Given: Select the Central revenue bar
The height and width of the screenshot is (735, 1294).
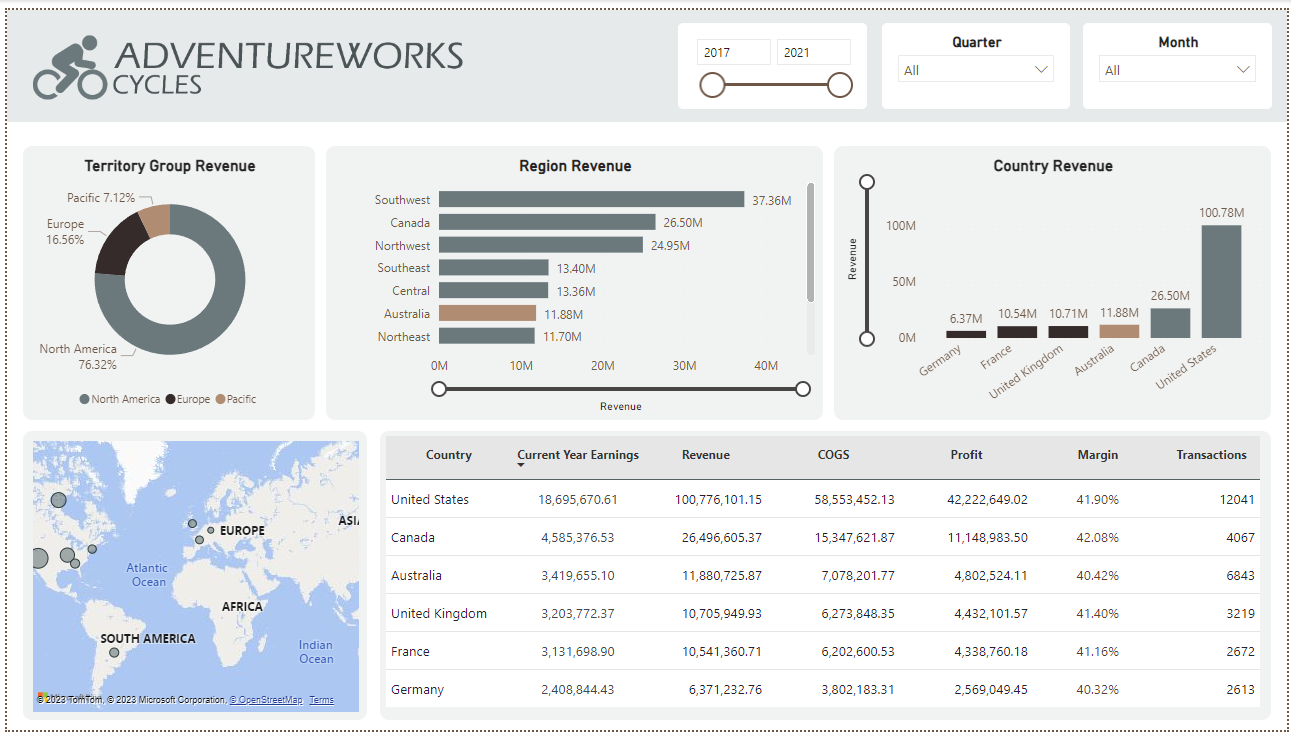Looking at the screenshot, I should pos(494,291).
